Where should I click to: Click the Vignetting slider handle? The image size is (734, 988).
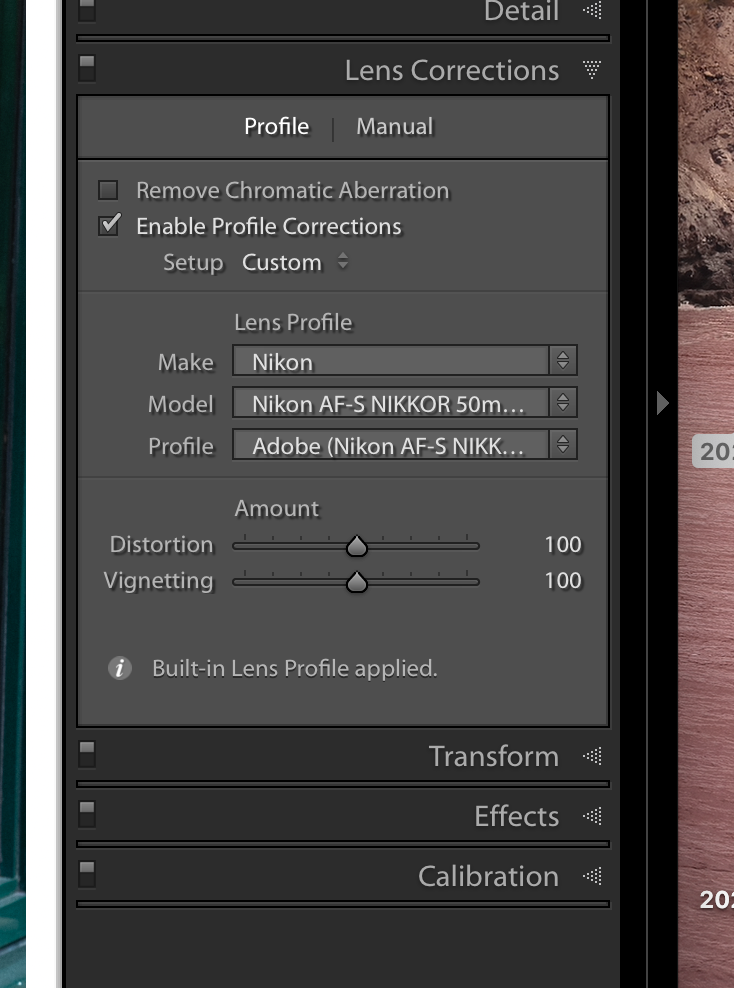pyautogui.click(x=357, y=582)
